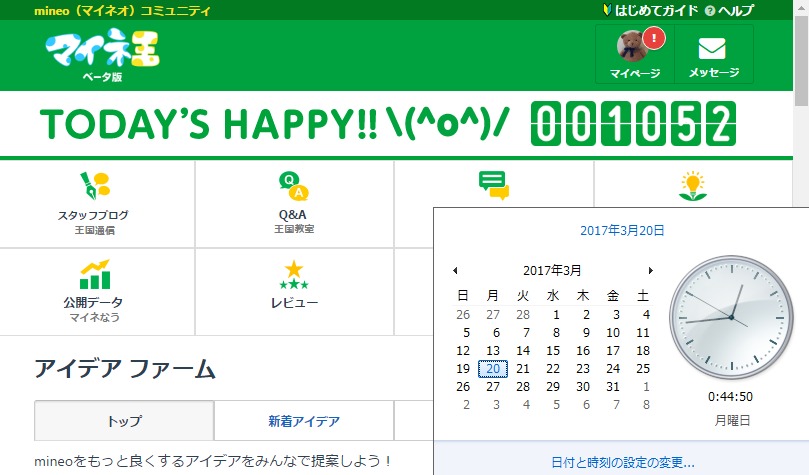Select March 20 in the calendar
Image resolution: width=809 pixels, height=475 pixels.
tap(493, 369)
